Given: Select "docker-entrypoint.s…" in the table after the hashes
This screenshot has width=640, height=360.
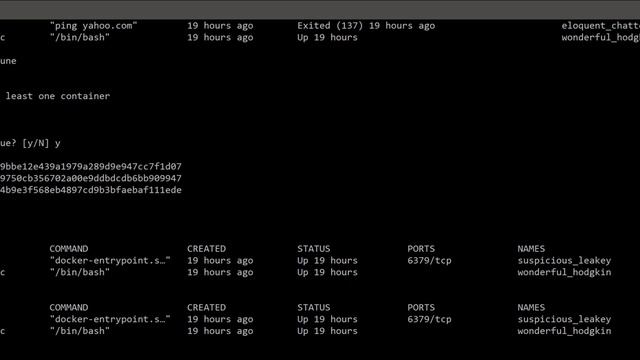Looking at the screenshot, I should pos(110,260).
